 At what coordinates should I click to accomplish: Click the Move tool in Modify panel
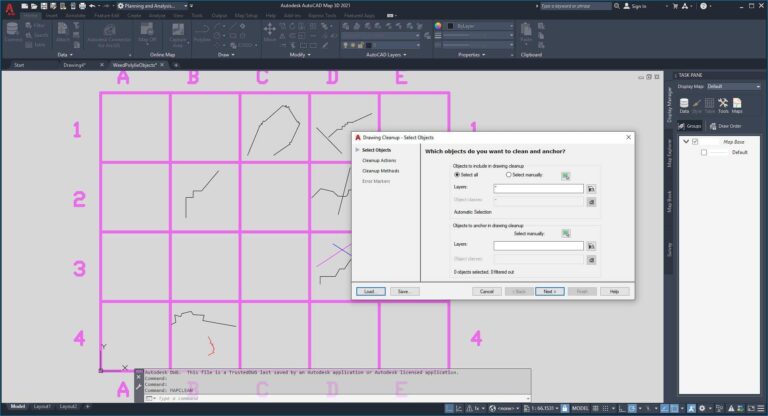point(269,33)
